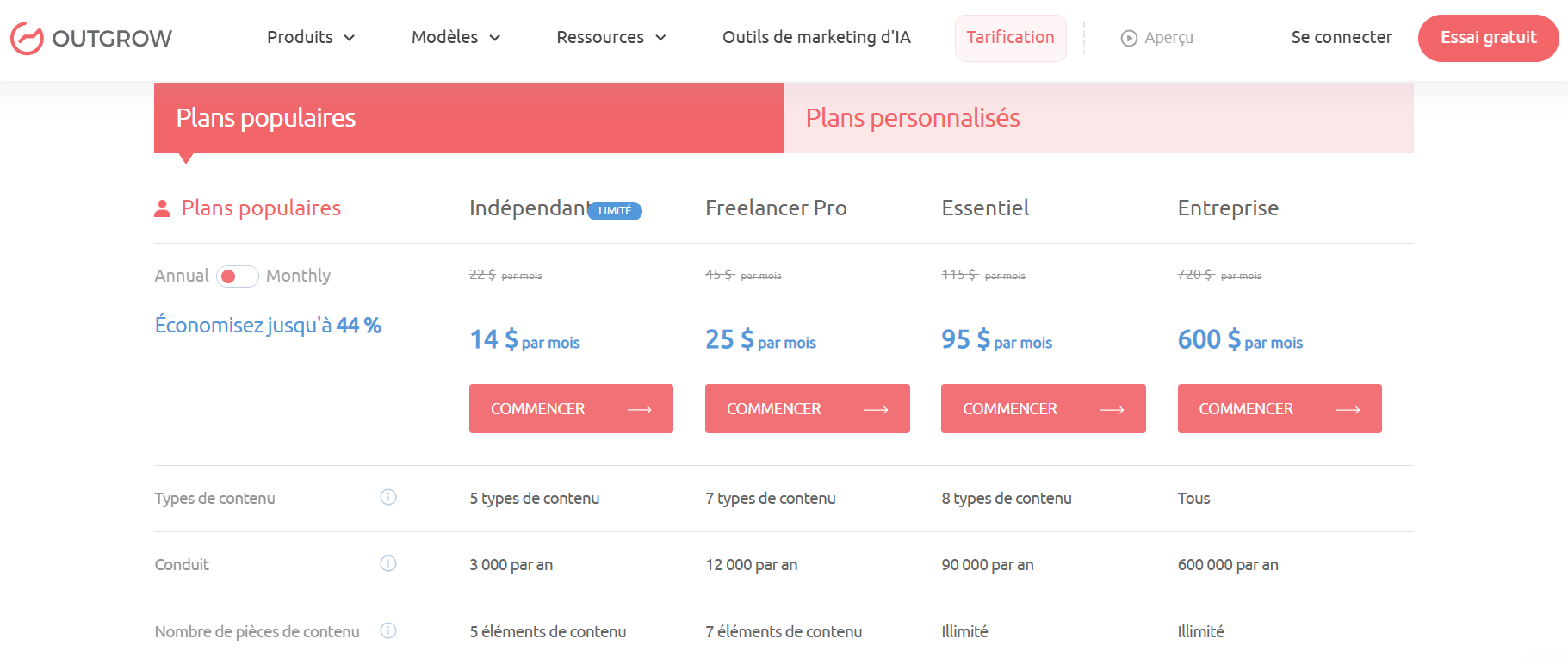The width and height of the screenshot is (1568, 664).
Task: Toggle Annual/Monthly billing switch
Action: (x=237, y=276)
